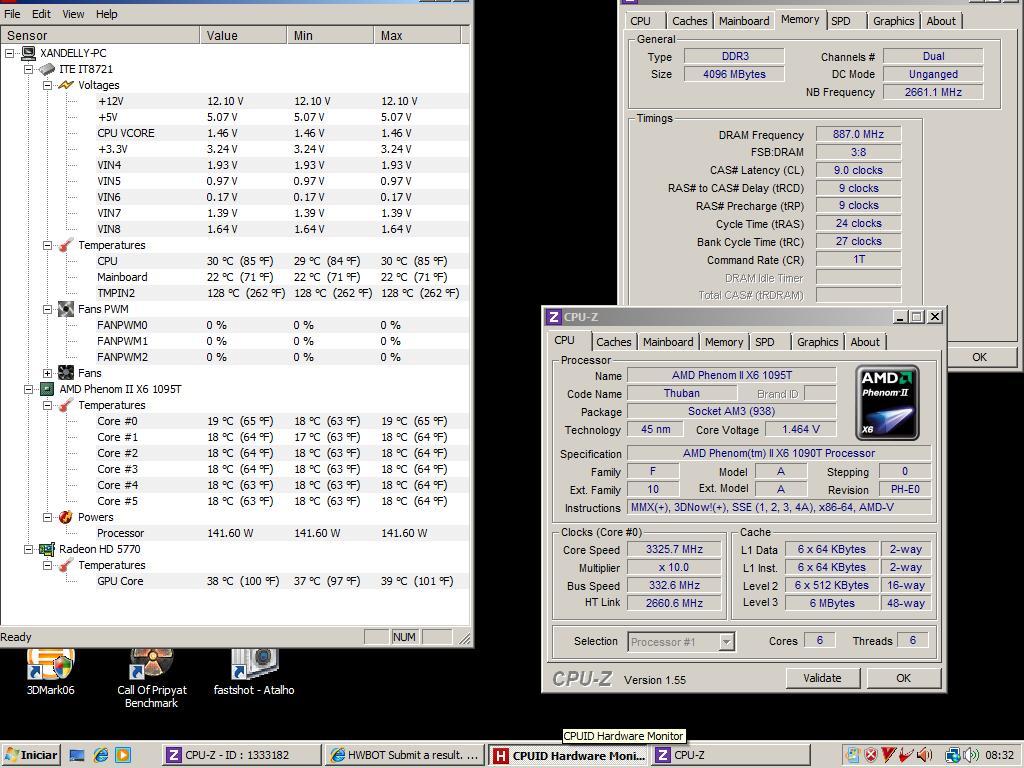1024x768 pixels.
Task: Click the Powers flame icon
Action: (66, 517)
